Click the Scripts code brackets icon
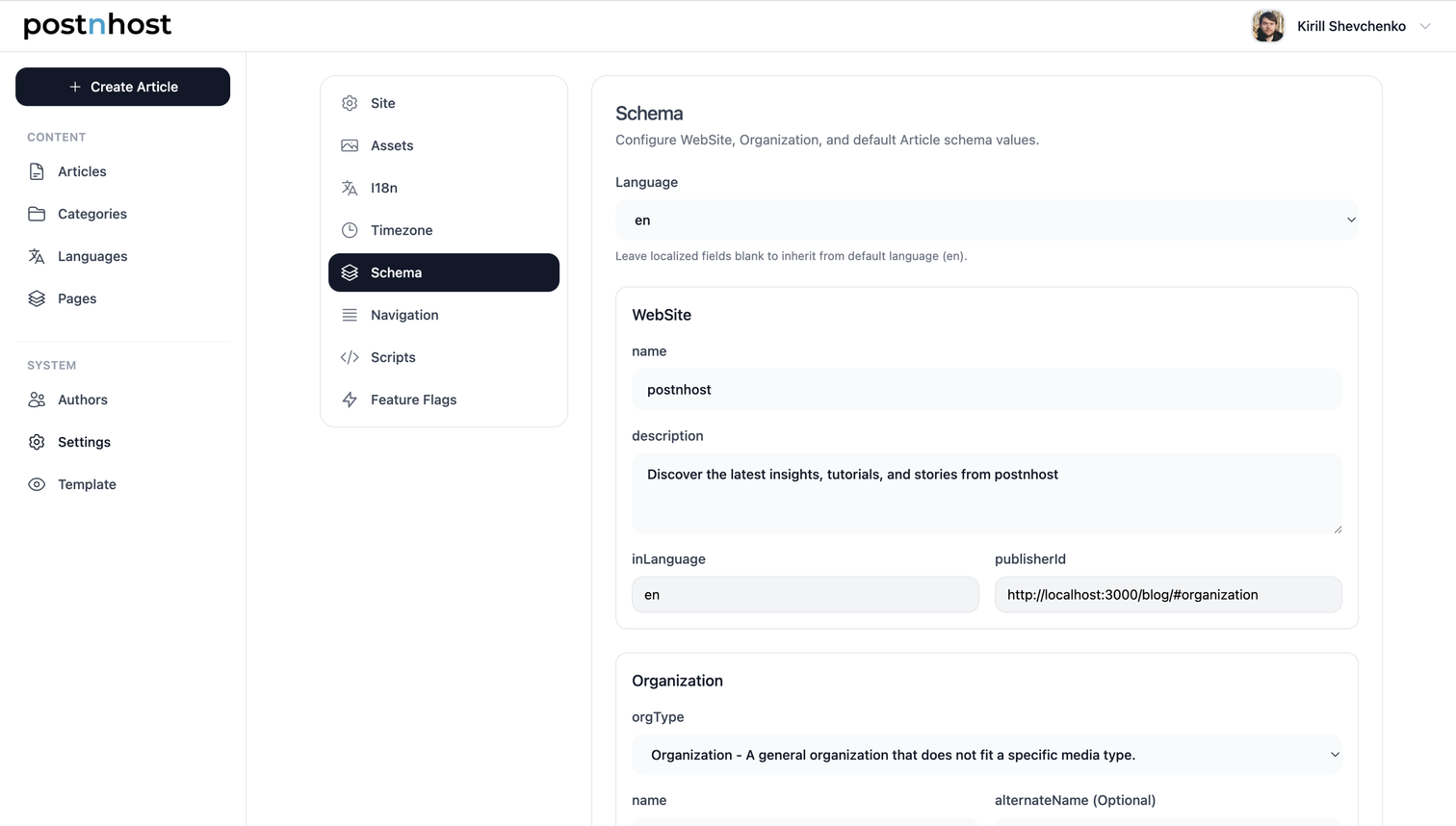The image size is (1456, 826). (350, 357)
